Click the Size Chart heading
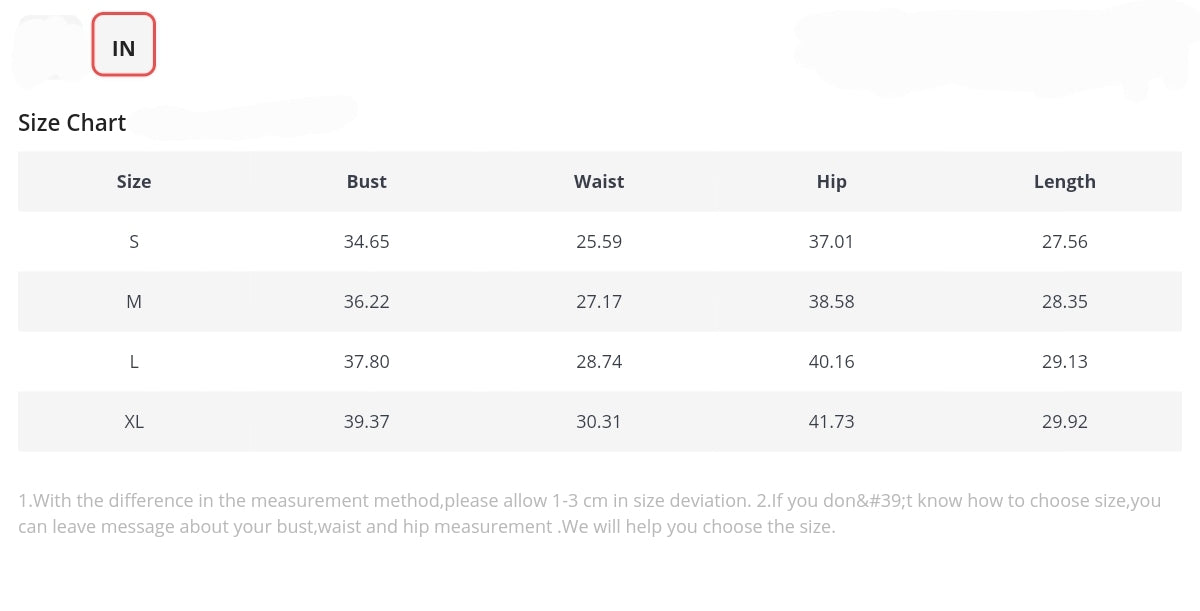Viewport: 1200px width, 611px height. coord(72,123)
